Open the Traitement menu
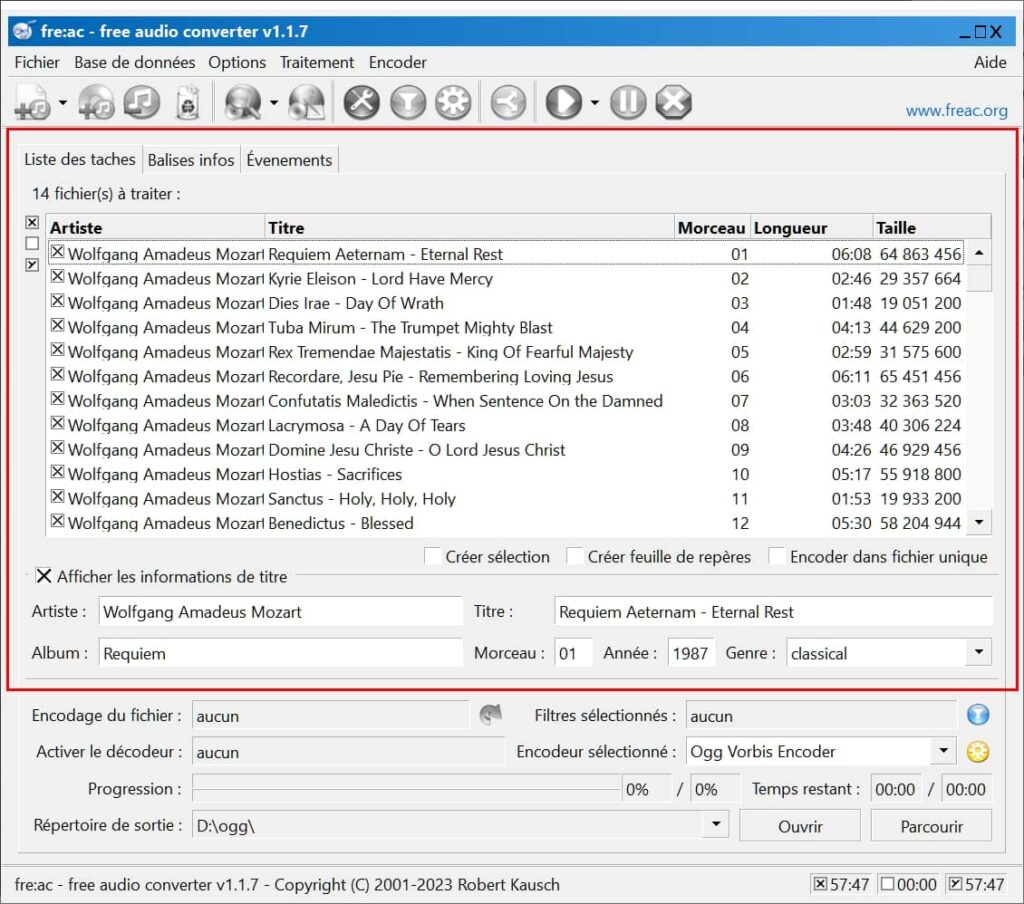 317,62
